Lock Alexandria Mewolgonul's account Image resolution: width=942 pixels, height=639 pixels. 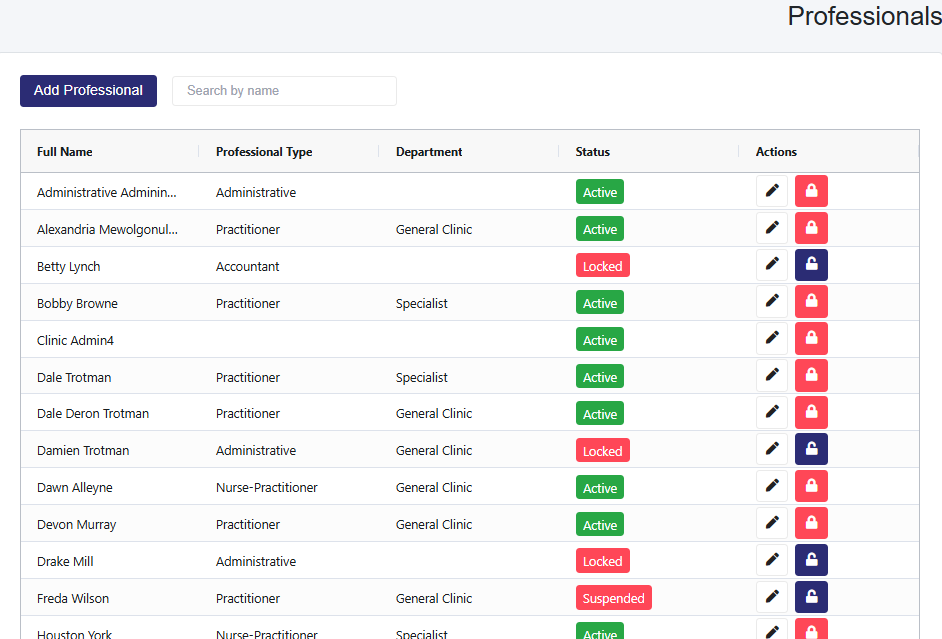tap(811, 228)
